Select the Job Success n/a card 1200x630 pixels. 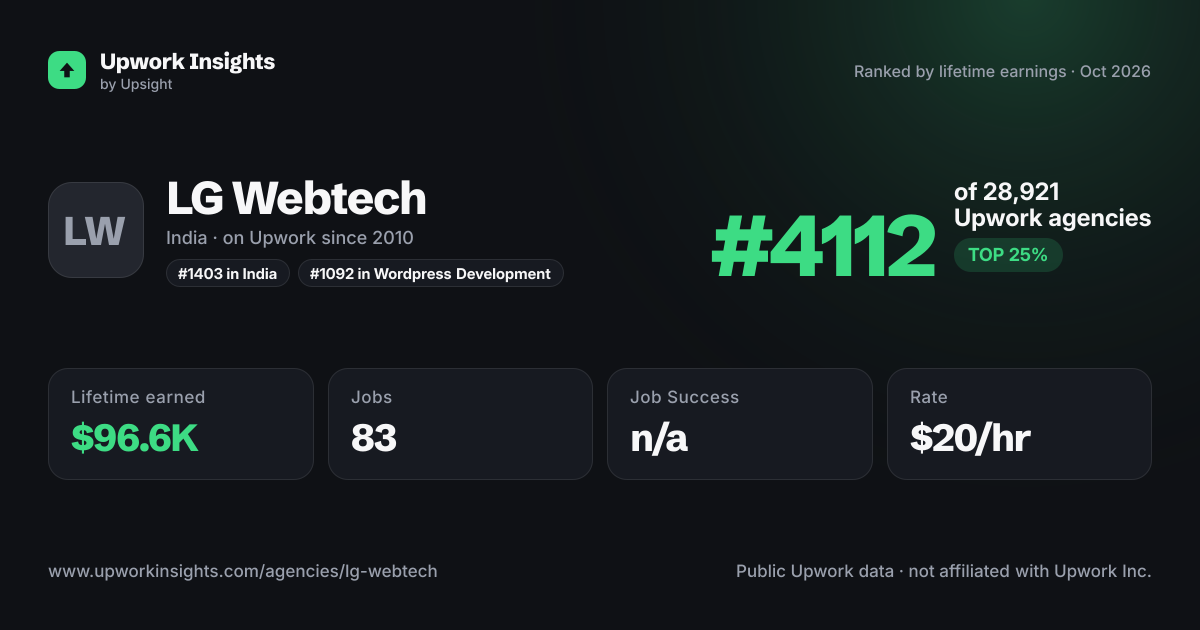[740, 424]
